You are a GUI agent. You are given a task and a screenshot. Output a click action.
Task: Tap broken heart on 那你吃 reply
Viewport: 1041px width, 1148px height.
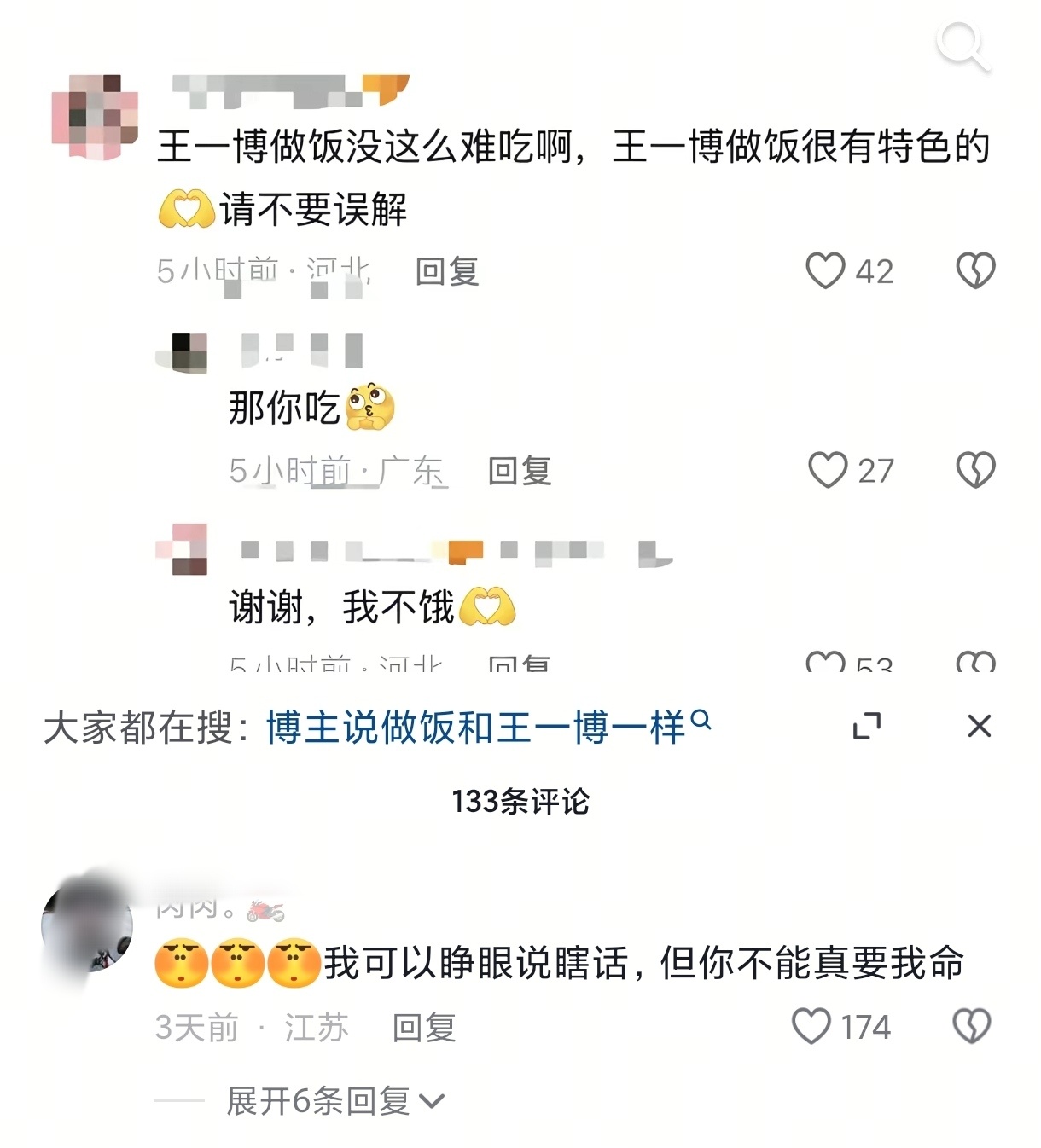coord(975,470)
